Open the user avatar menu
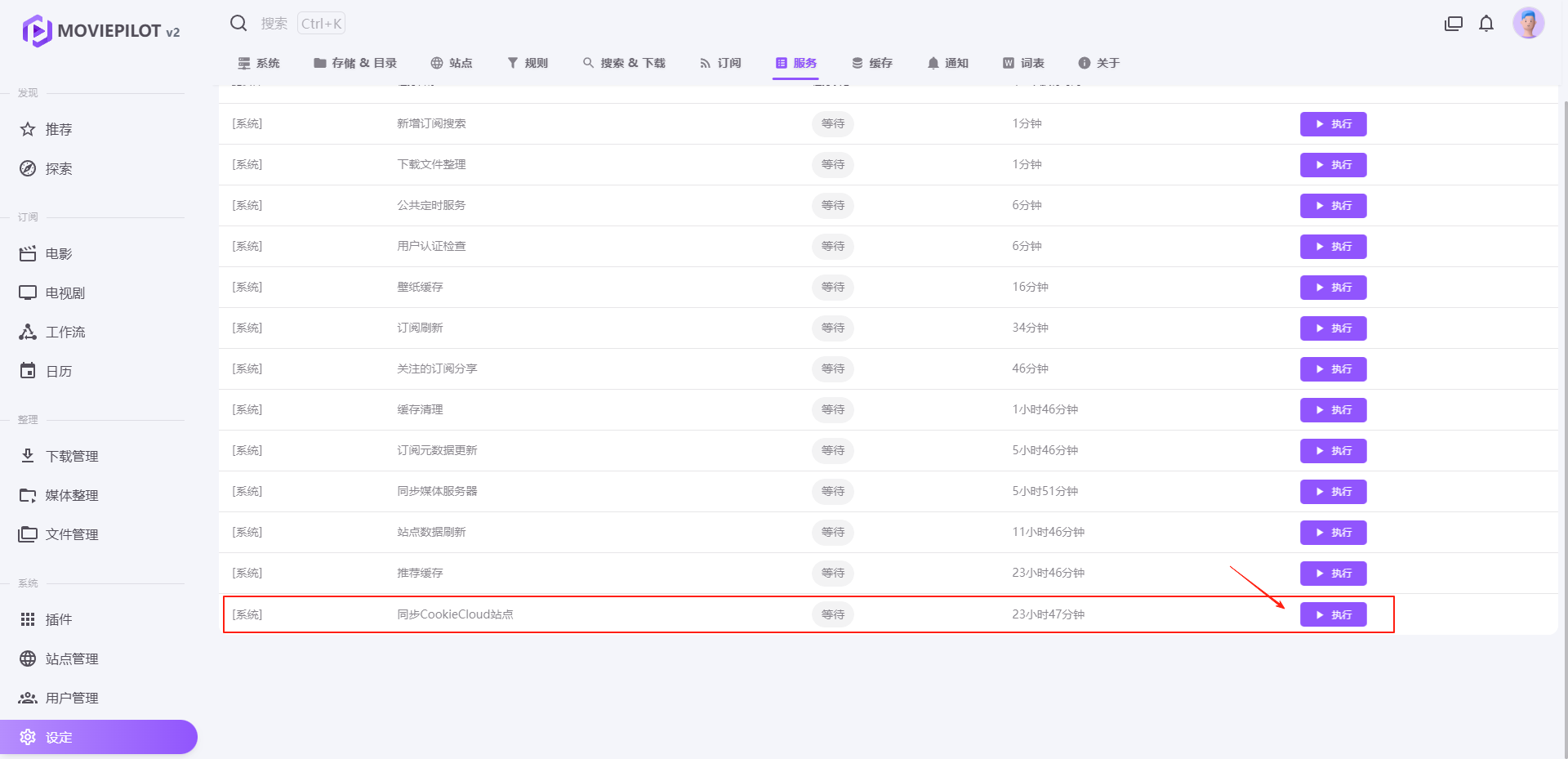The image size is (1568, 759). pos(1528,24)
